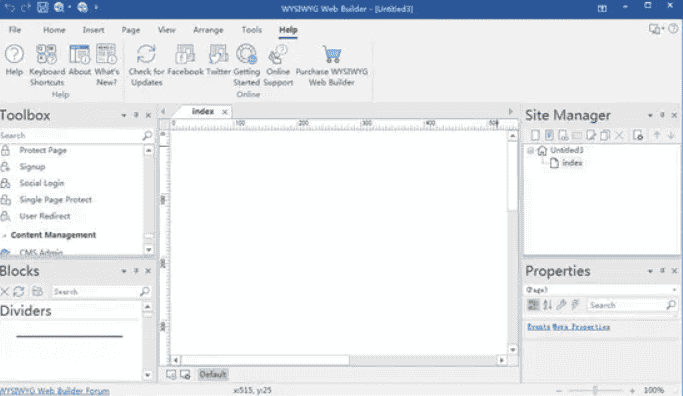Open the Facebook page button
Screen dimensions: 683x396
point(185,60)
